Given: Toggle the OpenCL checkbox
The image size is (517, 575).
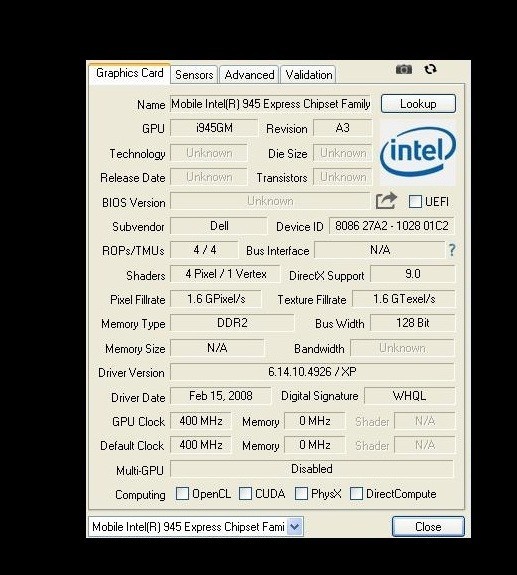Looking at the screenshot, I should 182,494.
